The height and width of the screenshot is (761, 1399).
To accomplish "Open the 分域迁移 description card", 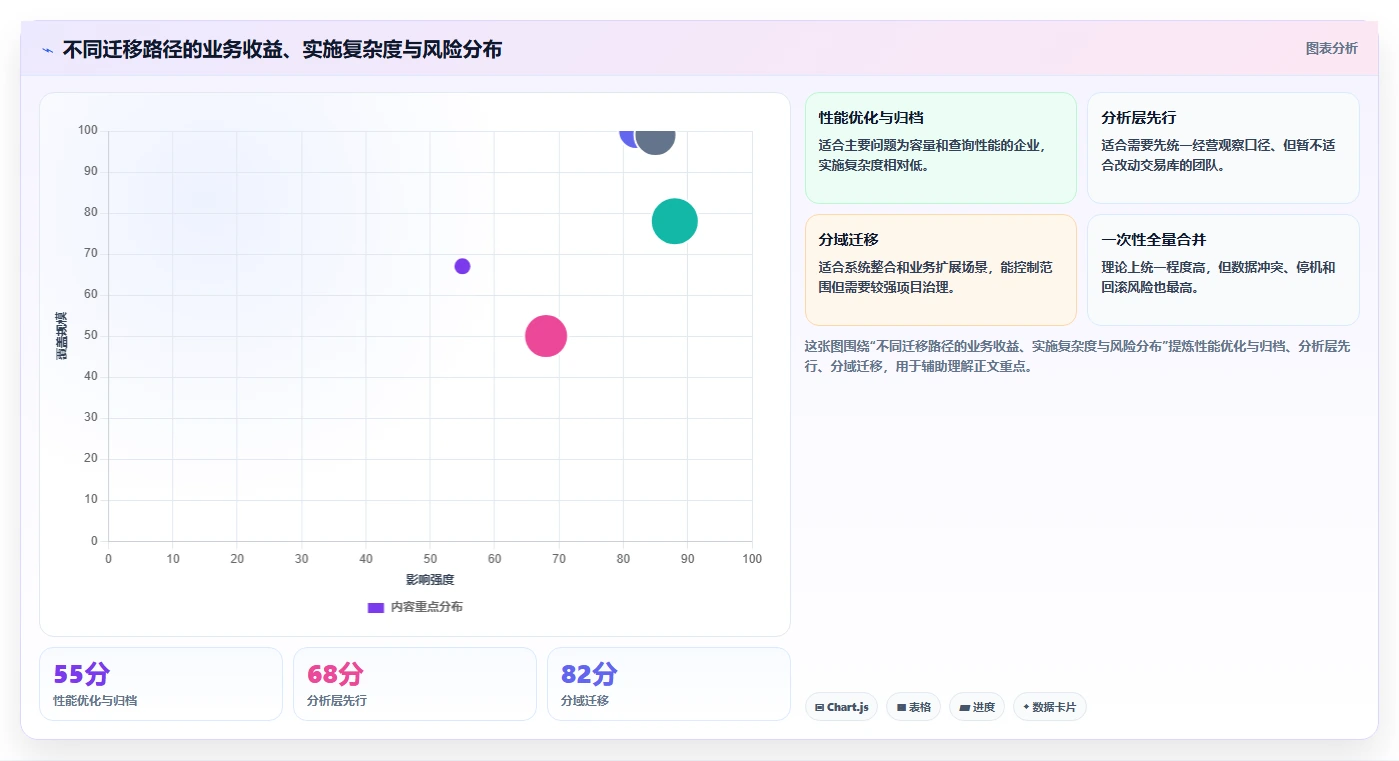I will point(940,270).
